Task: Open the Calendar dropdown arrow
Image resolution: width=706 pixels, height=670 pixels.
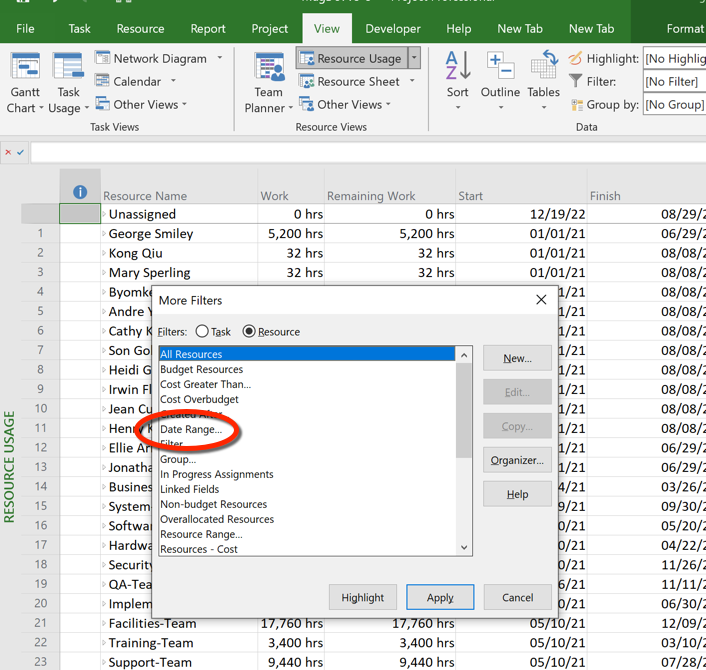Action: (173, 81)
